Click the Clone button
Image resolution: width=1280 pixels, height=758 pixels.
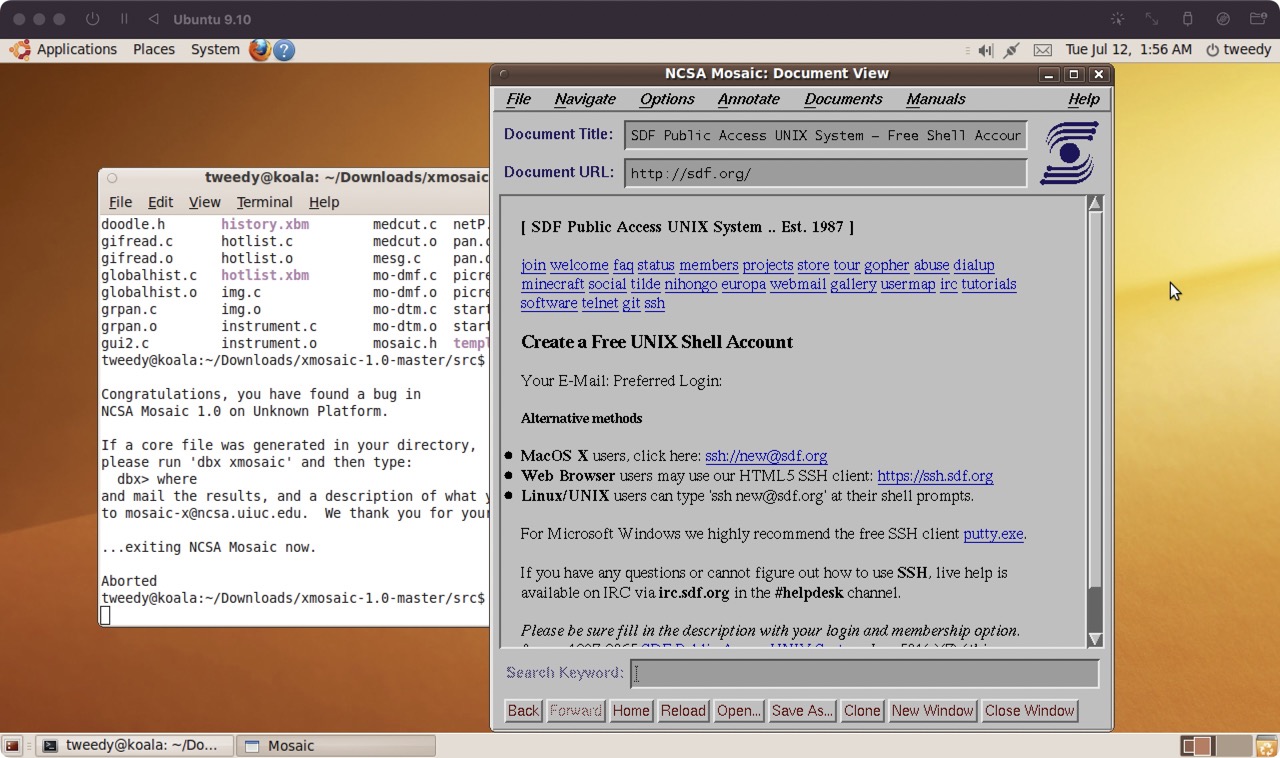[862, 711]
